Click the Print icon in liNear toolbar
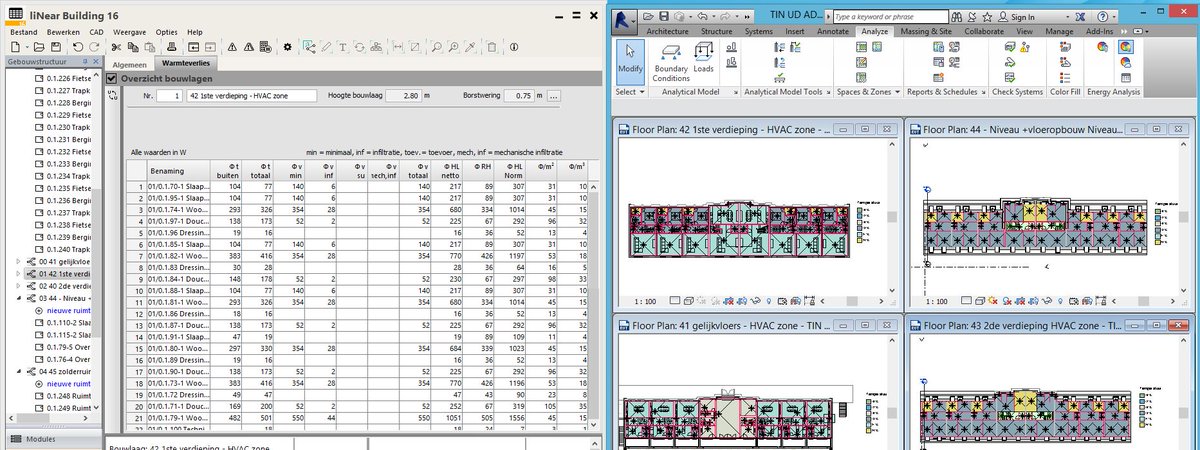This screenshot has height=450, width=1200. (x=171, y=47)
